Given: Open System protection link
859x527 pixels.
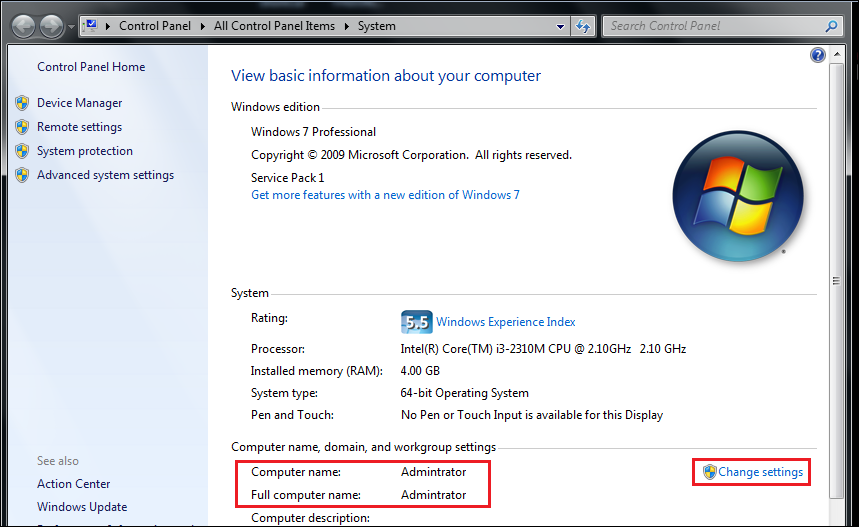Looking at the screenshot, I should [x=85, y=151].
